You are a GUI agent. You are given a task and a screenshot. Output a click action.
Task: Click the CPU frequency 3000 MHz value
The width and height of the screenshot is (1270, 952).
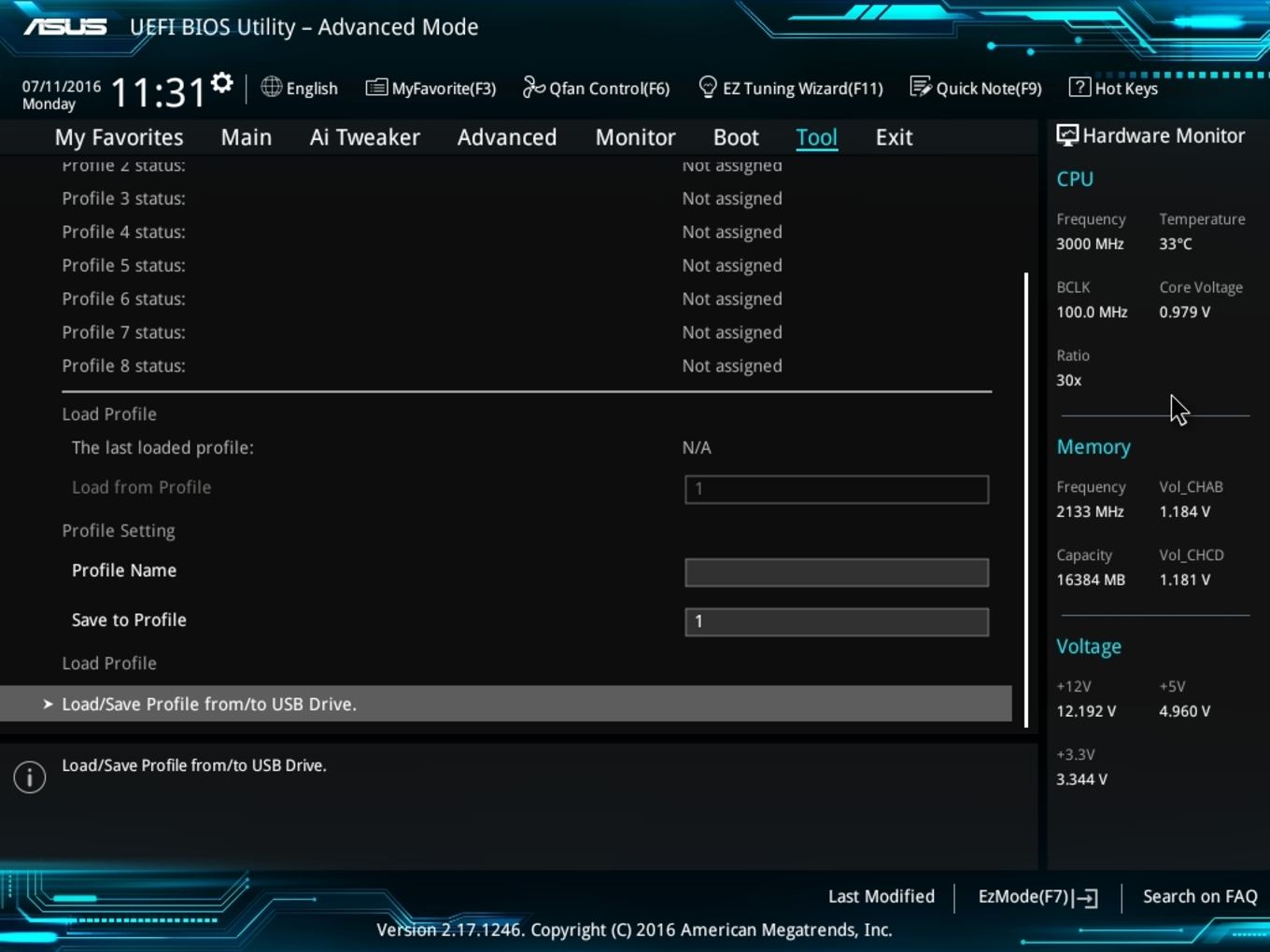[x=1090, y=244]
